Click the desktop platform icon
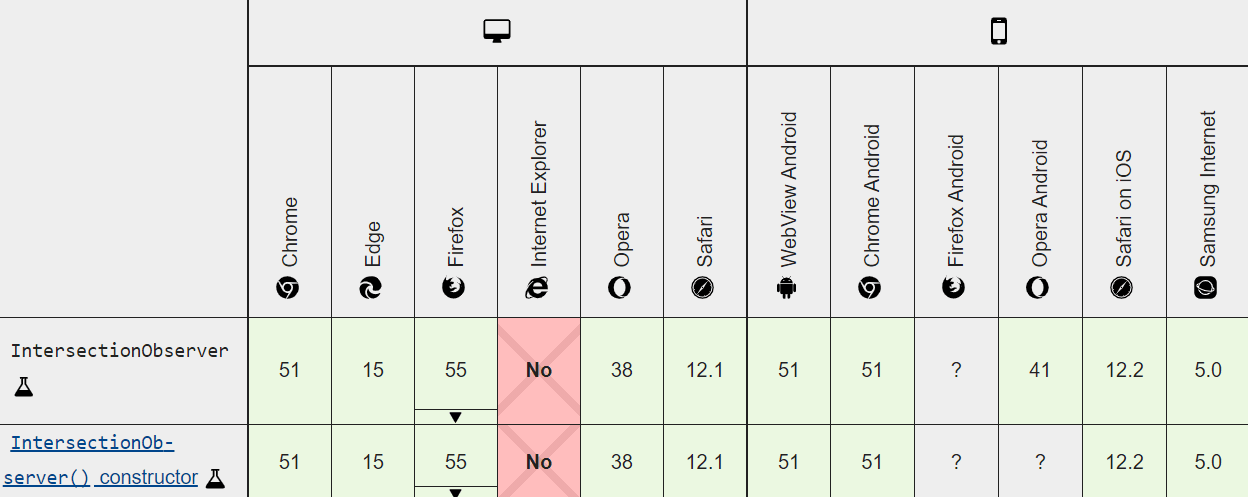The width and height of the screenshot is (1248, 497). click(x=497, y=32)
